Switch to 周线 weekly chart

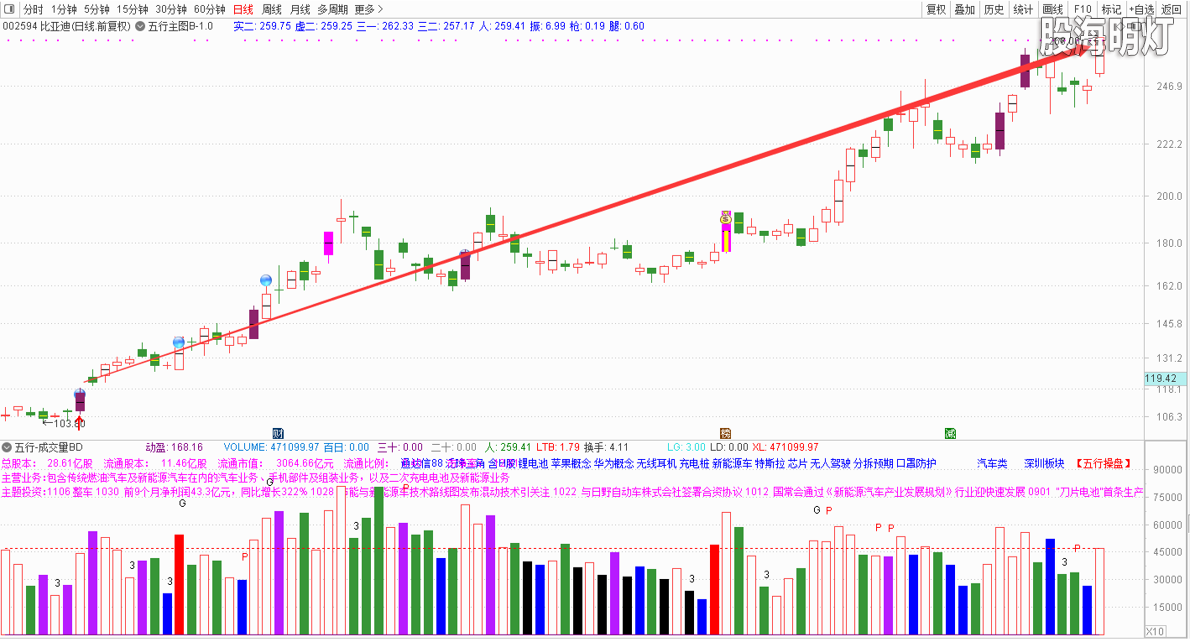tap(271, 9)
